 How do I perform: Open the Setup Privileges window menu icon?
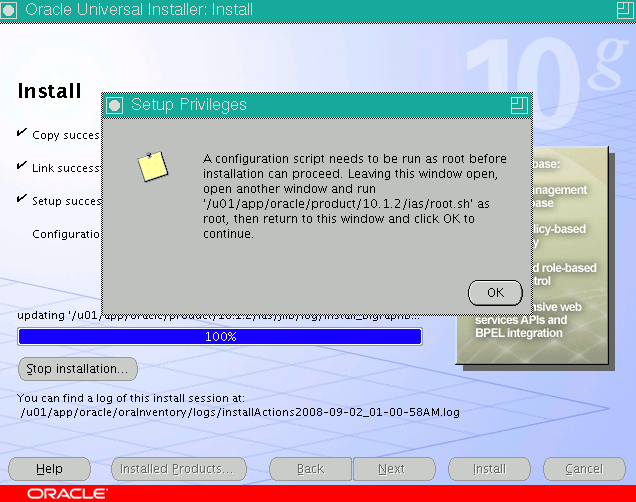click(x=114, y=105)
